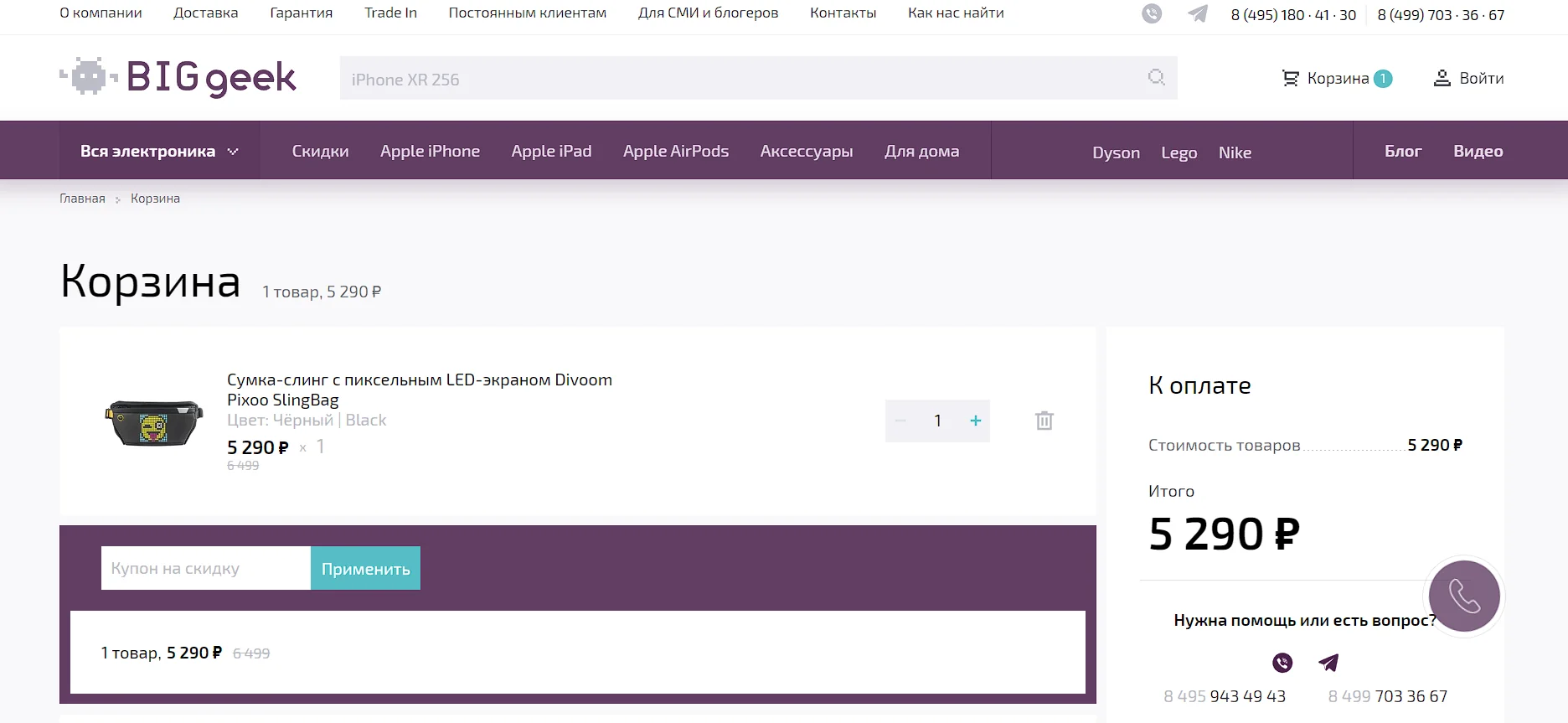Viewport: 1568px width, 723px height.
Task: Click the BIGgeek logo
Action: point(178,77)
